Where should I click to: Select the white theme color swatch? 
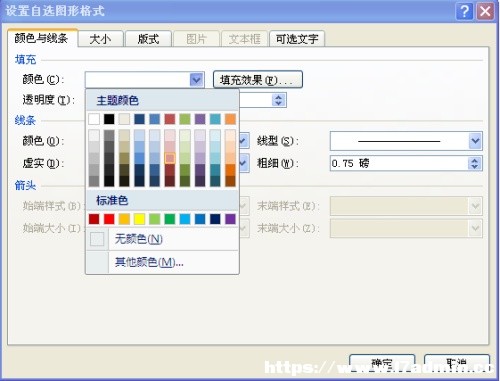[x=94, y=119]
